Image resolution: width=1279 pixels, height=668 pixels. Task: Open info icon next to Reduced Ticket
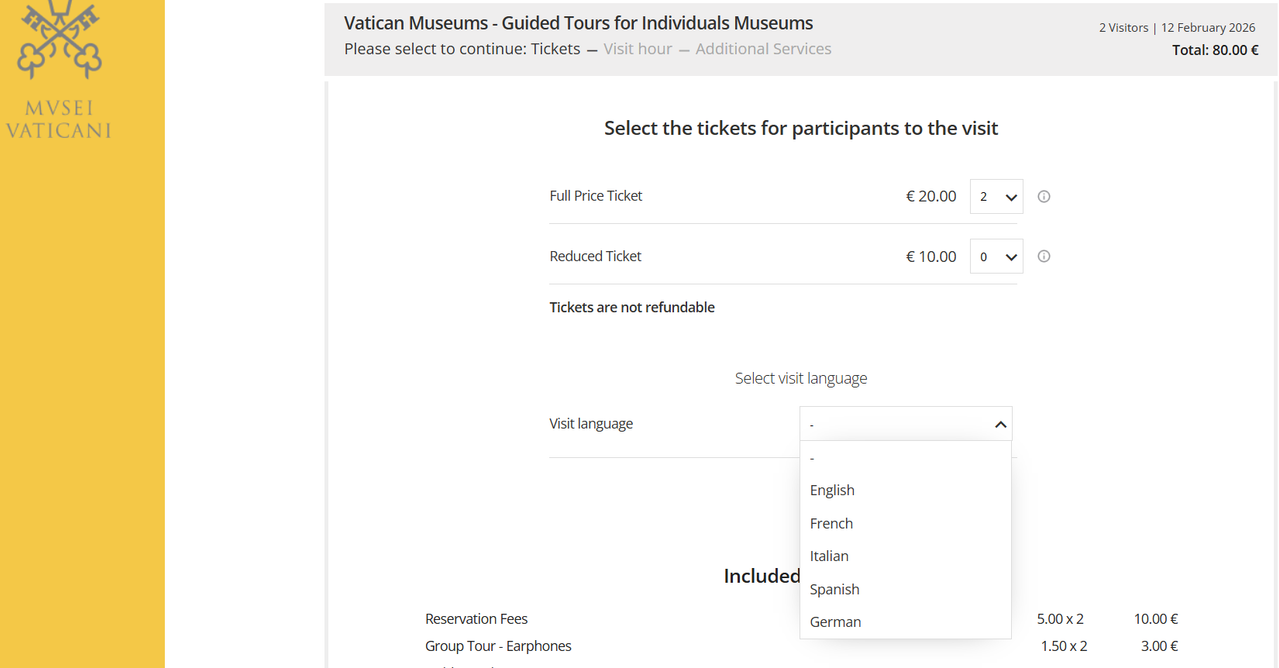(x=1044, y=257)
